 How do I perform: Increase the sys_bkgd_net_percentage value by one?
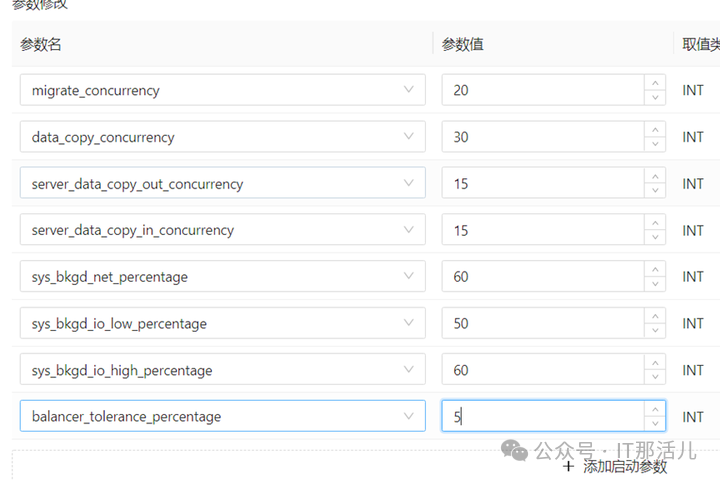pos(655,269)
